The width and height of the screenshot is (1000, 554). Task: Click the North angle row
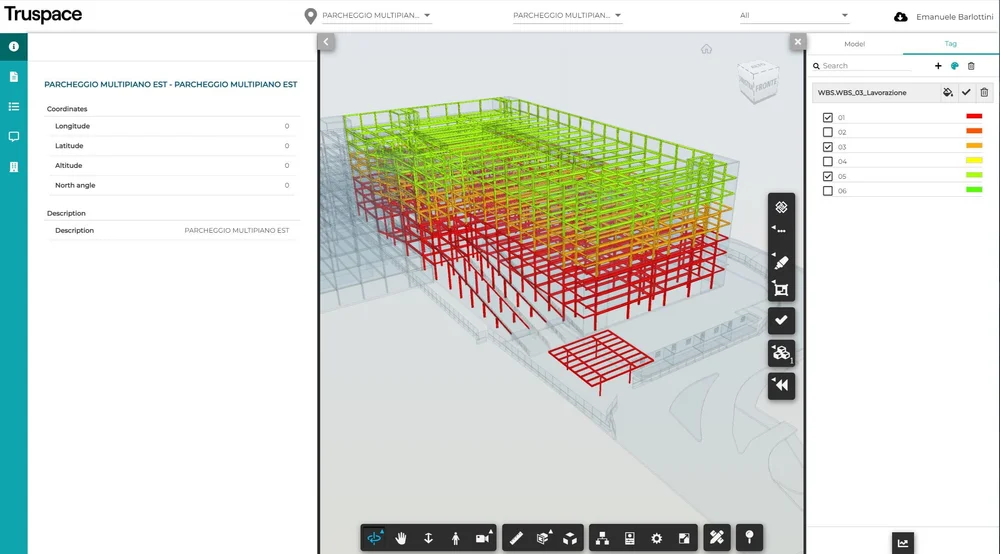click(172, 185)
